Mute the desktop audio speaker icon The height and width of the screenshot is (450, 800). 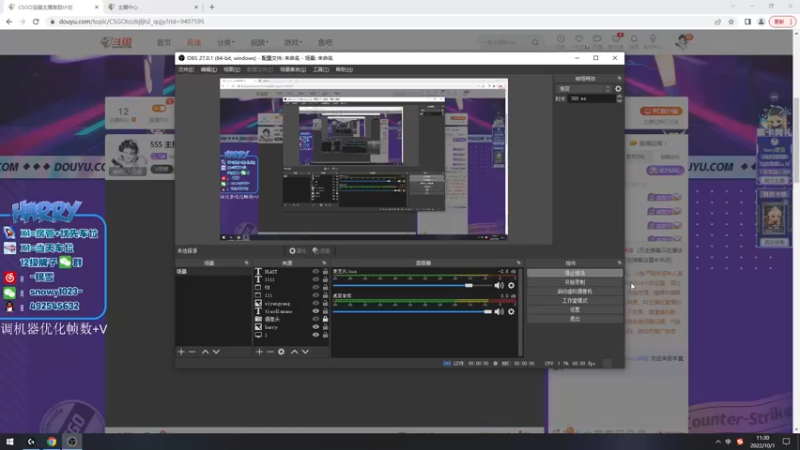click(498, 311)
